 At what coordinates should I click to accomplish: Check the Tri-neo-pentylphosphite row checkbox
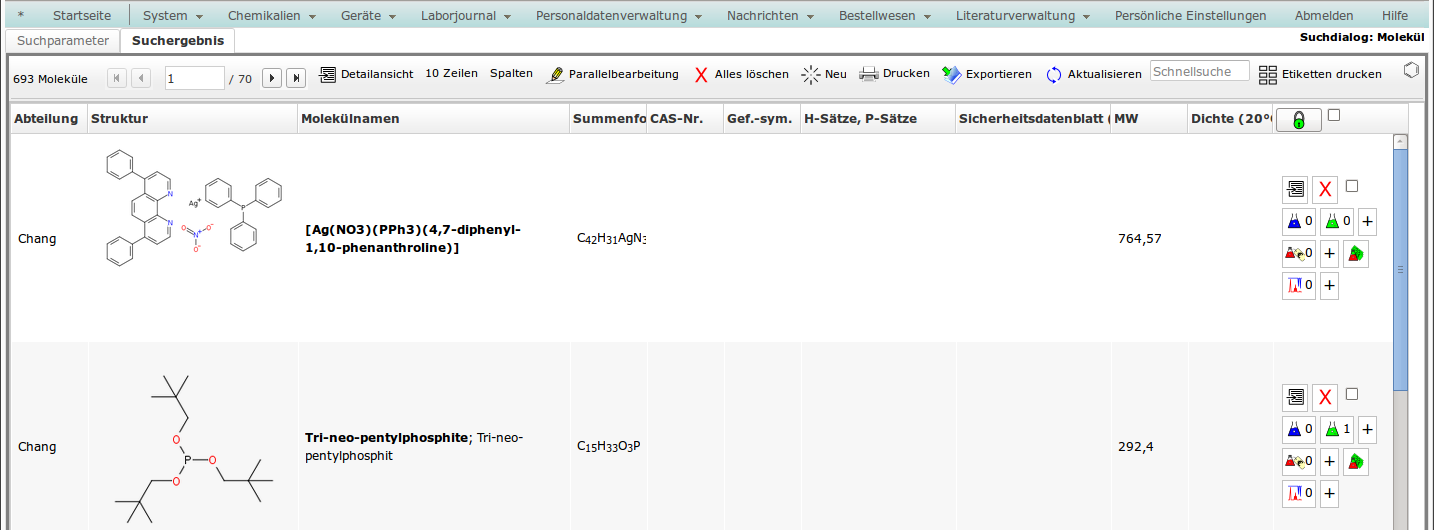coord(1352,394)
